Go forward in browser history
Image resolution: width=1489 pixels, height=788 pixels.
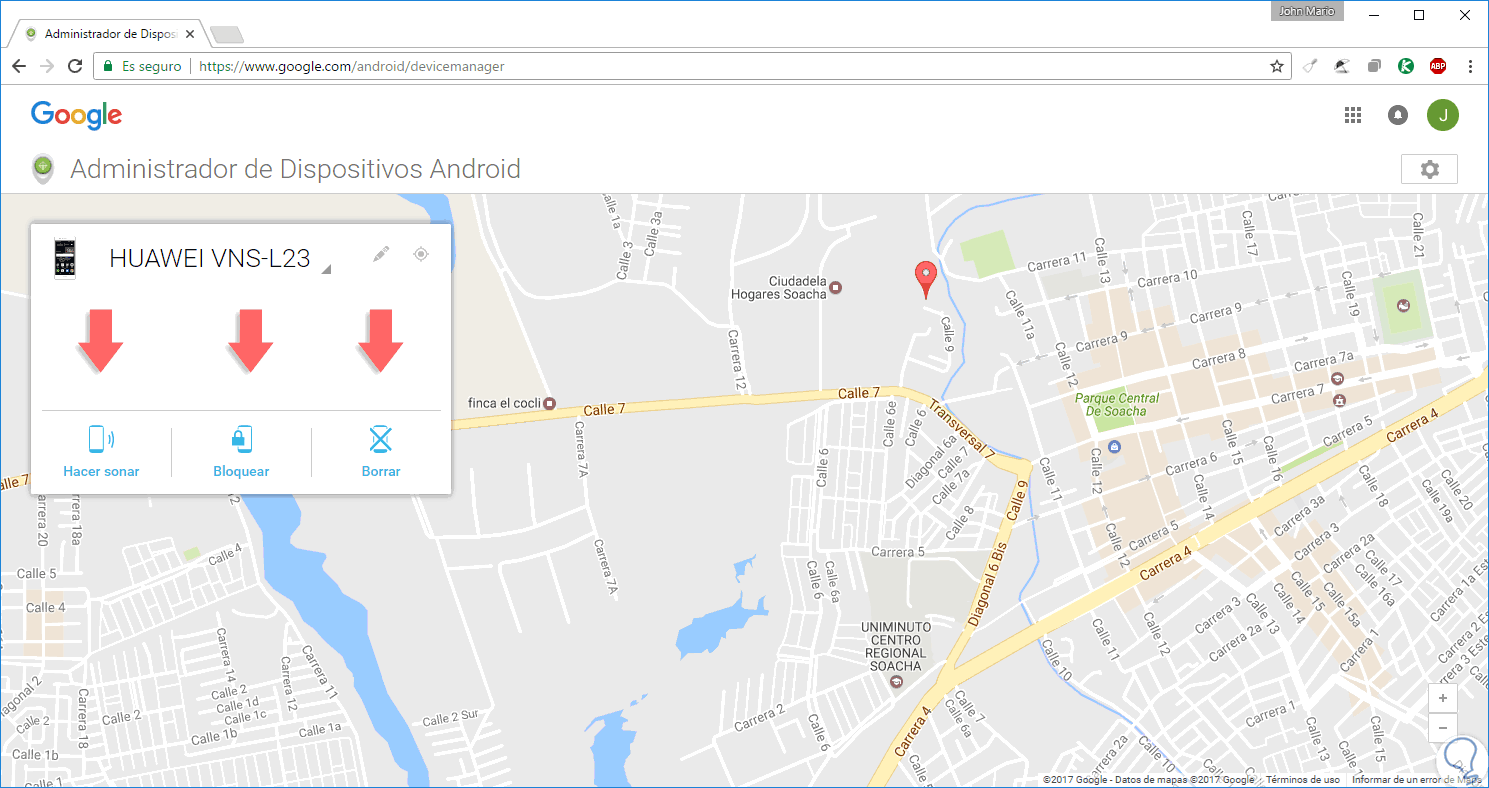46,66
